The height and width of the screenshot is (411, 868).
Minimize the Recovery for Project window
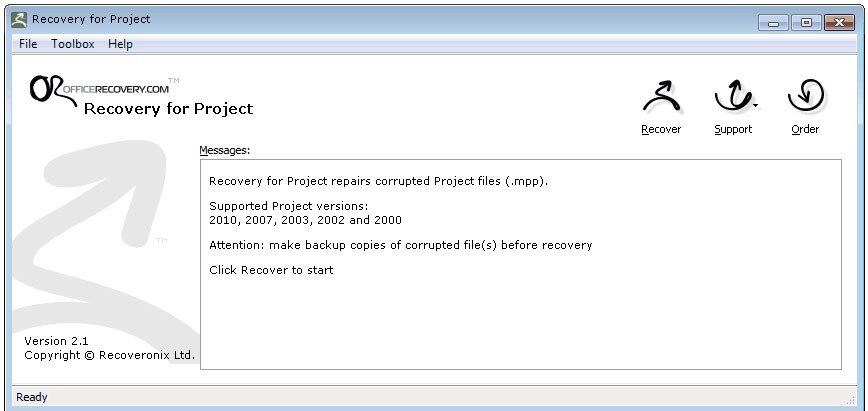(x=774, y=22)
